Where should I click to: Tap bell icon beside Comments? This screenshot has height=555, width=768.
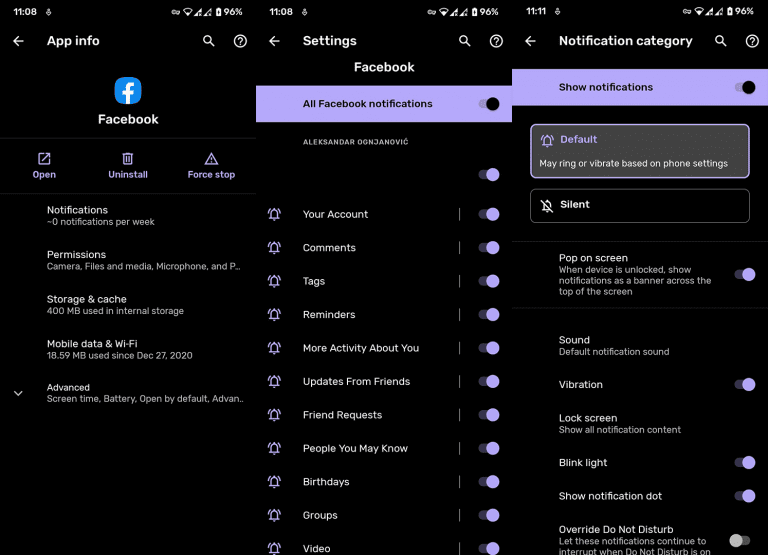click(274, 247)
